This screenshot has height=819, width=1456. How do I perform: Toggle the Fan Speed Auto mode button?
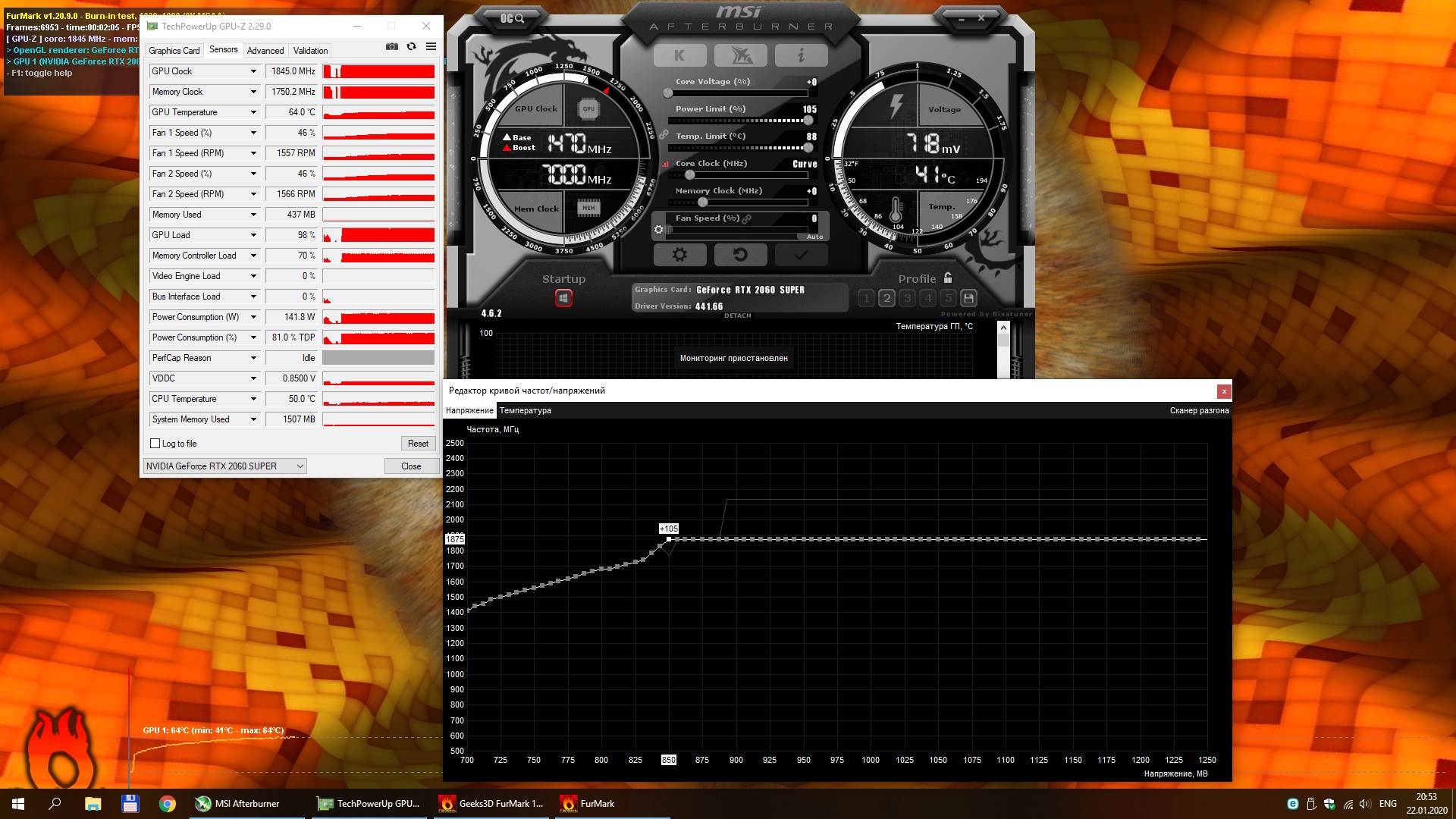[x=814, y=237]
